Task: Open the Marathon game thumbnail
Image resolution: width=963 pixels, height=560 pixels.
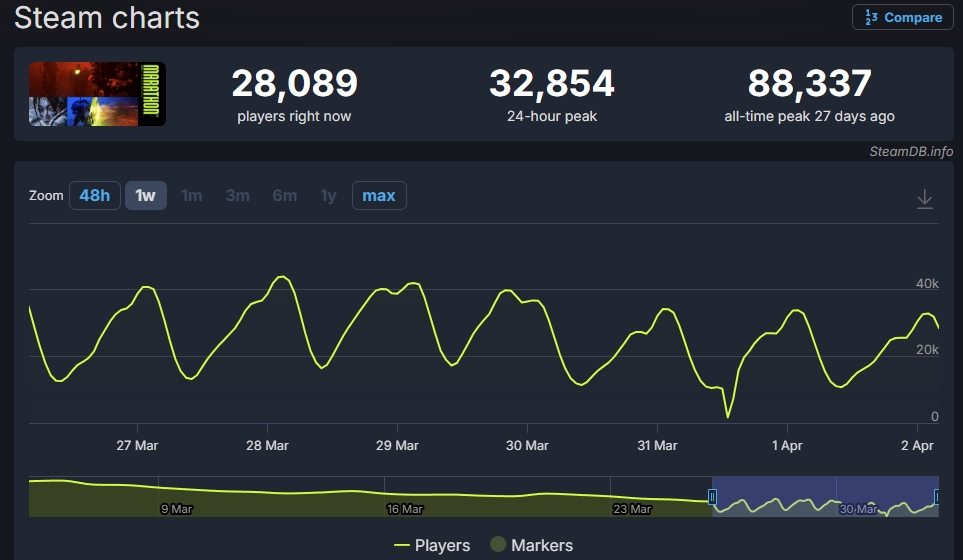Action: [x=97, y=94]
